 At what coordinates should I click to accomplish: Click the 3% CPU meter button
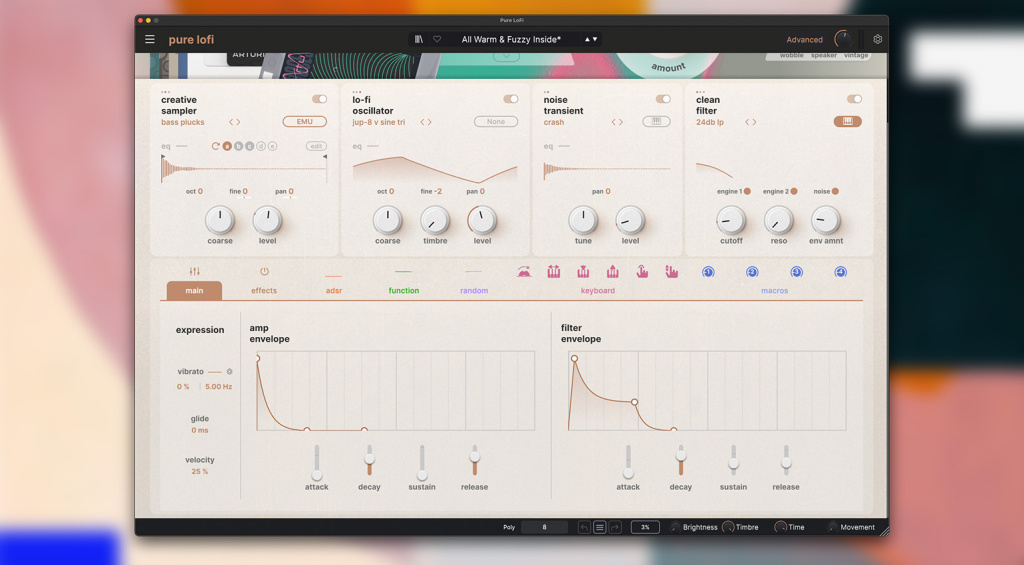645,527
